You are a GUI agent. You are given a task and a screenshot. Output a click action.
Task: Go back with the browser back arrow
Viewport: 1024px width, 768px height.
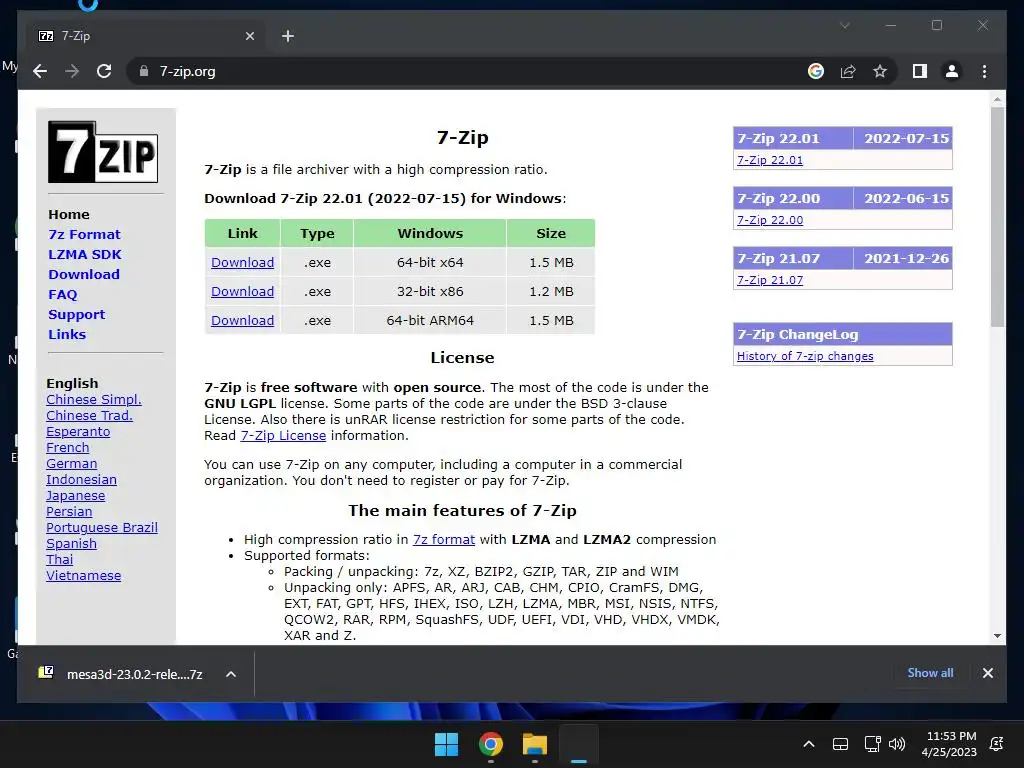pyautogui.click(x=40, y=71)
